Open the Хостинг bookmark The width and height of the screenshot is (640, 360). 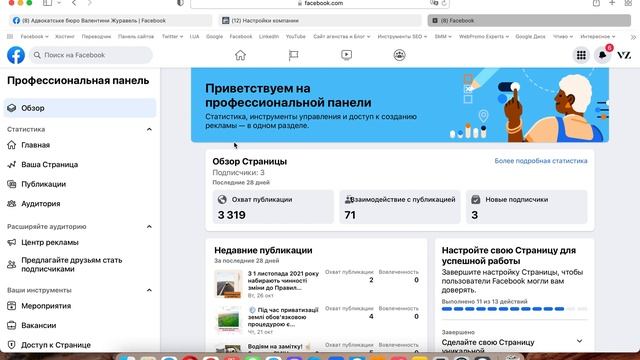click(x=64, y=36)
